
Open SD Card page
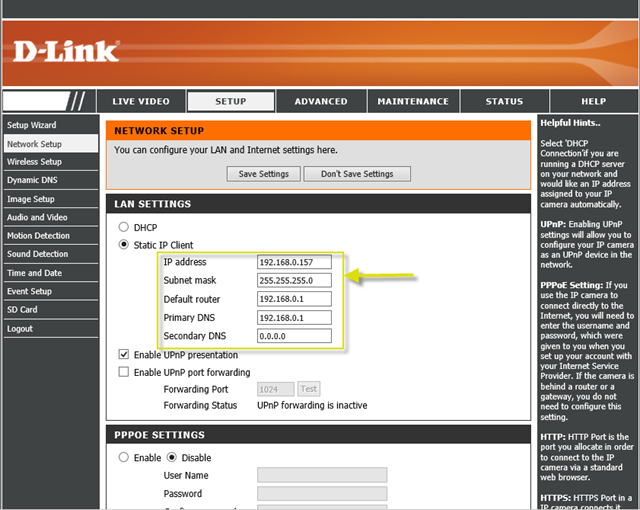[x=51, y=310]
